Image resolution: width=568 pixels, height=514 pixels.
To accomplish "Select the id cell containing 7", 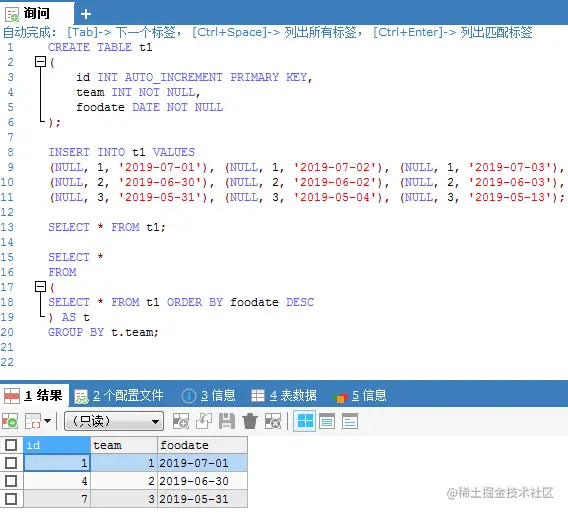I will [x=57, y=499].
